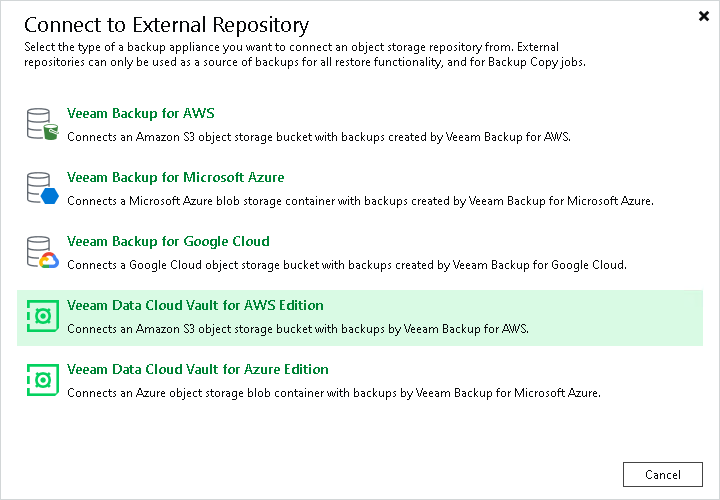Image resolution: width=720 pixels, height=500 pixels.
Task: Select Veeam Data Cloud Vault for AWS Edition
Action: coord(195,305)
